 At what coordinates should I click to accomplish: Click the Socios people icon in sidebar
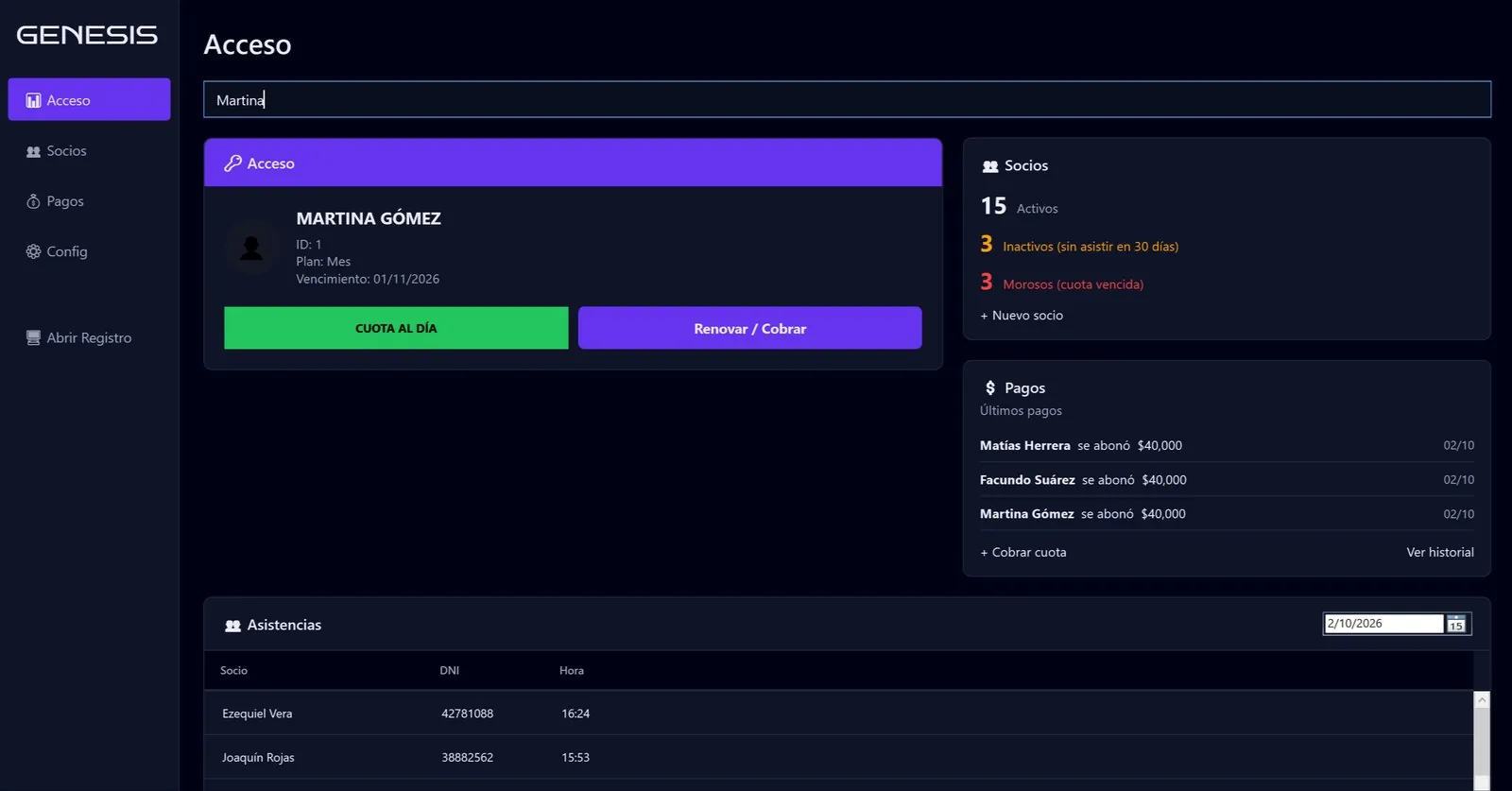pos(33,151)
